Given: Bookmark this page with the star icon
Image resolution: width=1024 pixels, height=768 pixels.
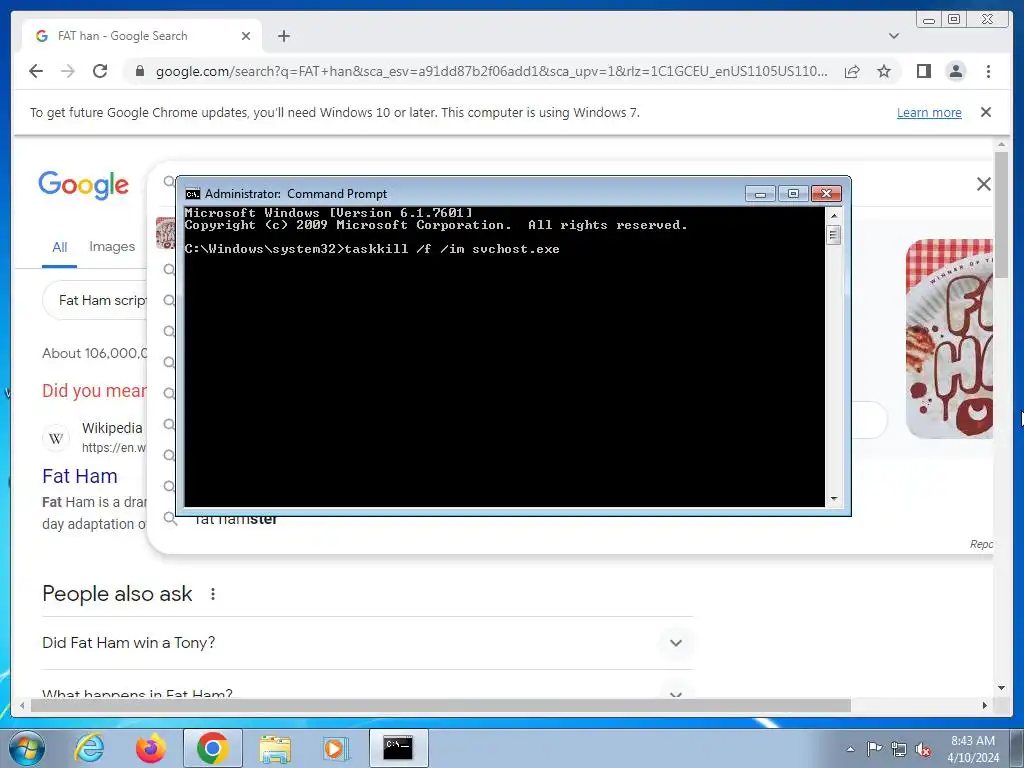Looking at the screenshot, I should [884, 71].
